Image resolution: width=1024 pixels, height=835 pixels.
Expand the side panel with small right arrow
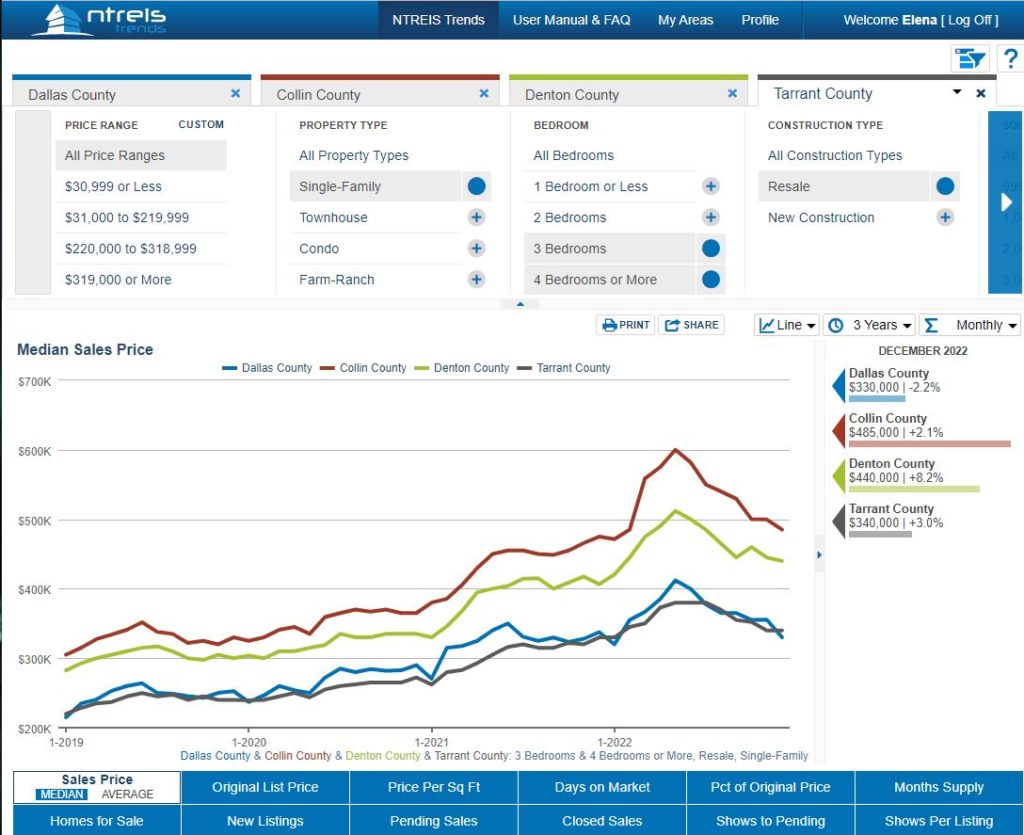(x=820, y=555)
